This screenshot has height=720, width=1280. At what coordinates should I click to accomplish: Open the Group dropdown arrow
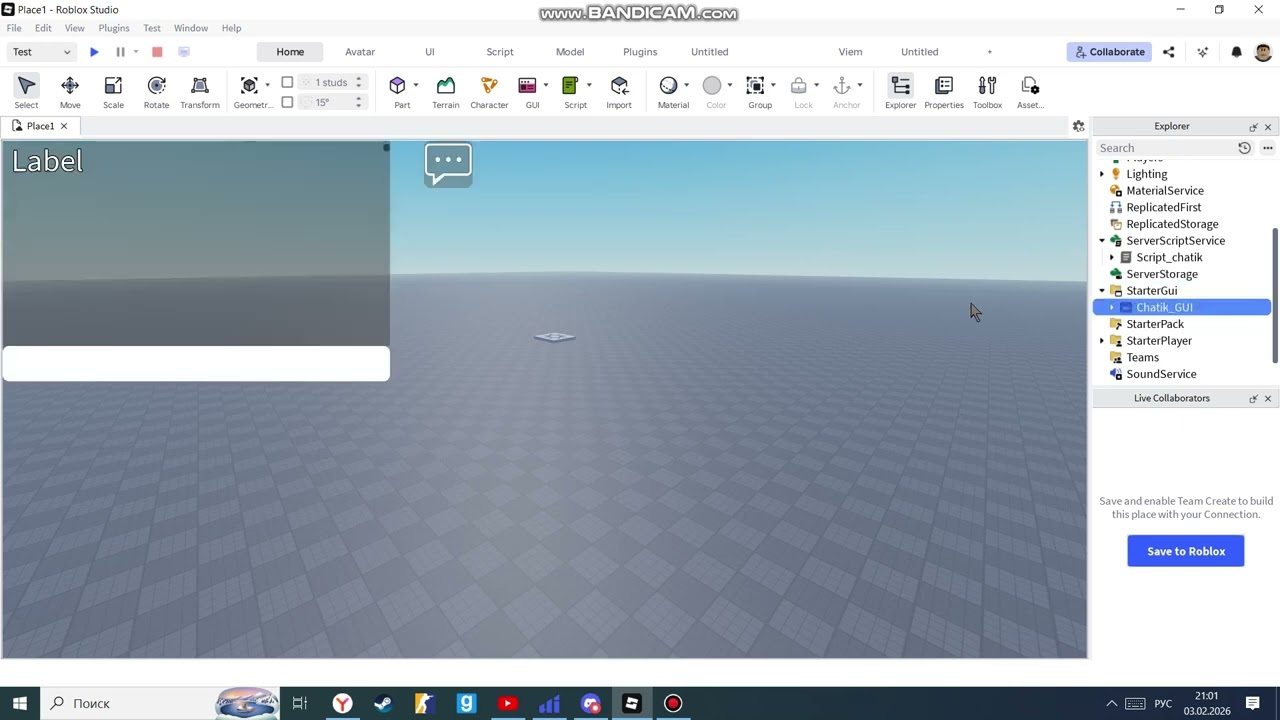click(773, 85)
